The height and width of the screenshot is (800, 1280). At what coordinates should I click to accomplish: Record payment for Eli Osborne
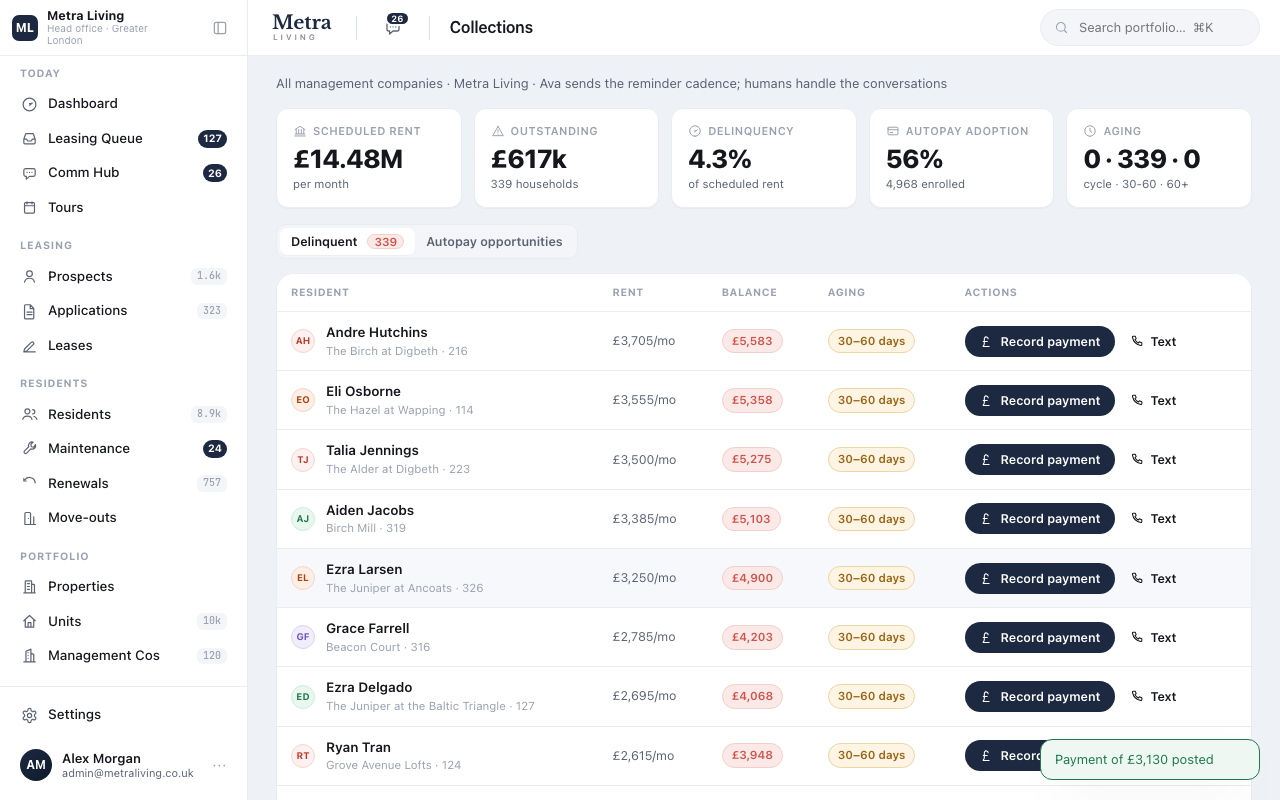coord(1039,401)
